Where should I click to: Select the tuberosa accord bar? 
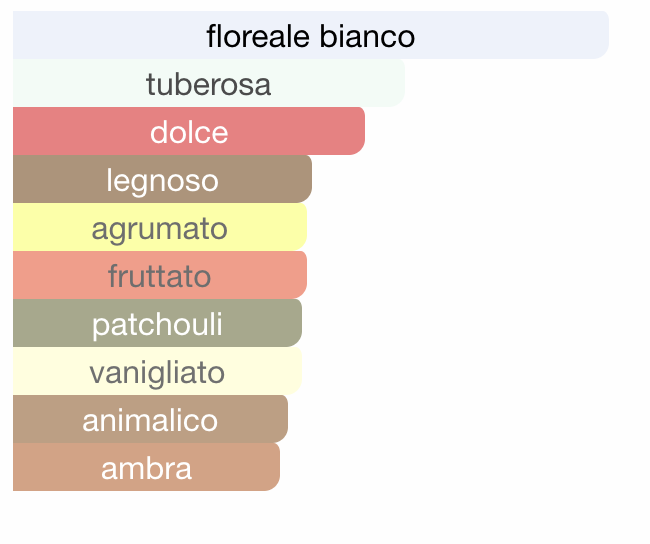(209, 83)
